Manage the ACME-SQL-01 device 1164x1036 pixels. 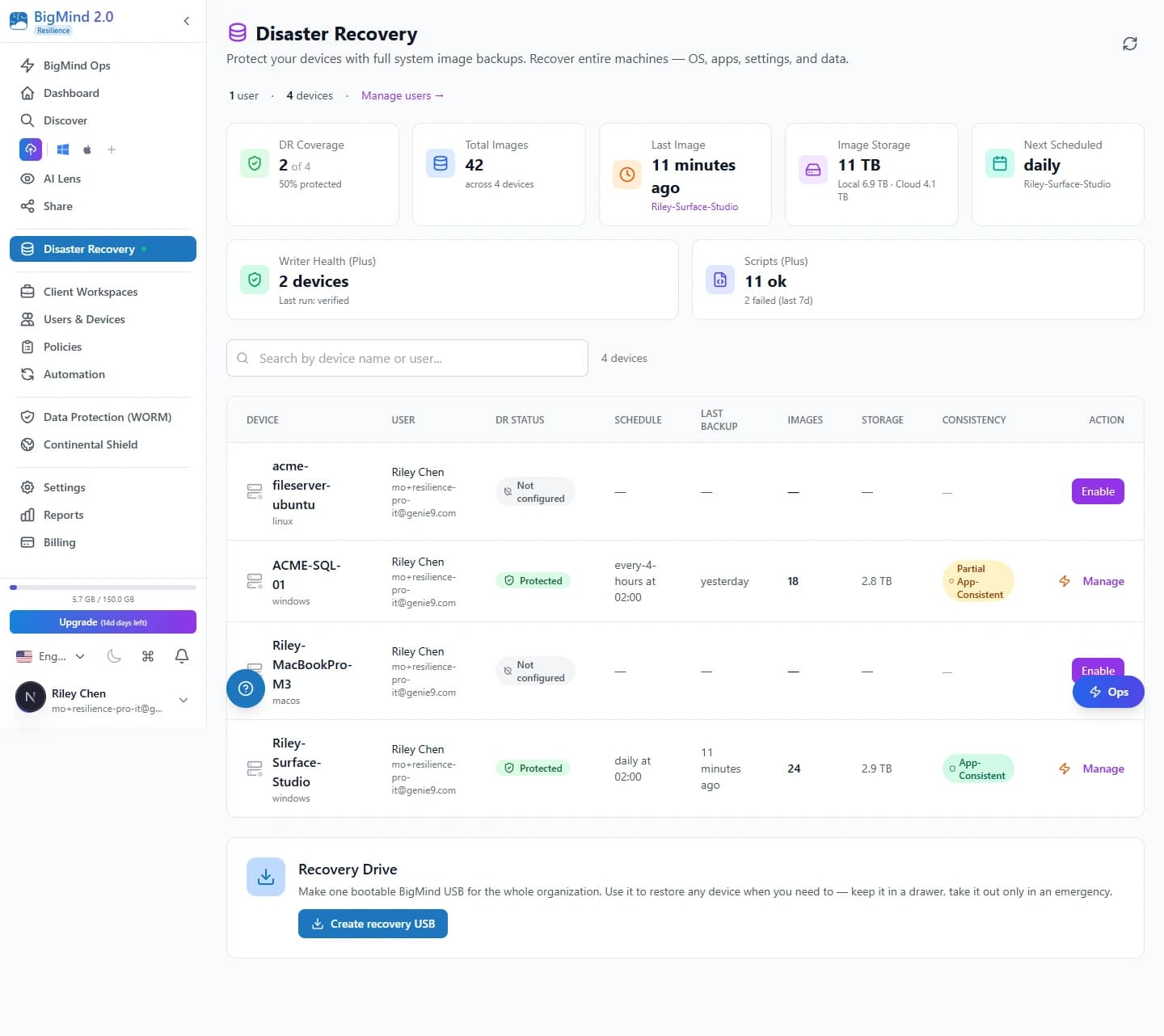click(1103, 581)
